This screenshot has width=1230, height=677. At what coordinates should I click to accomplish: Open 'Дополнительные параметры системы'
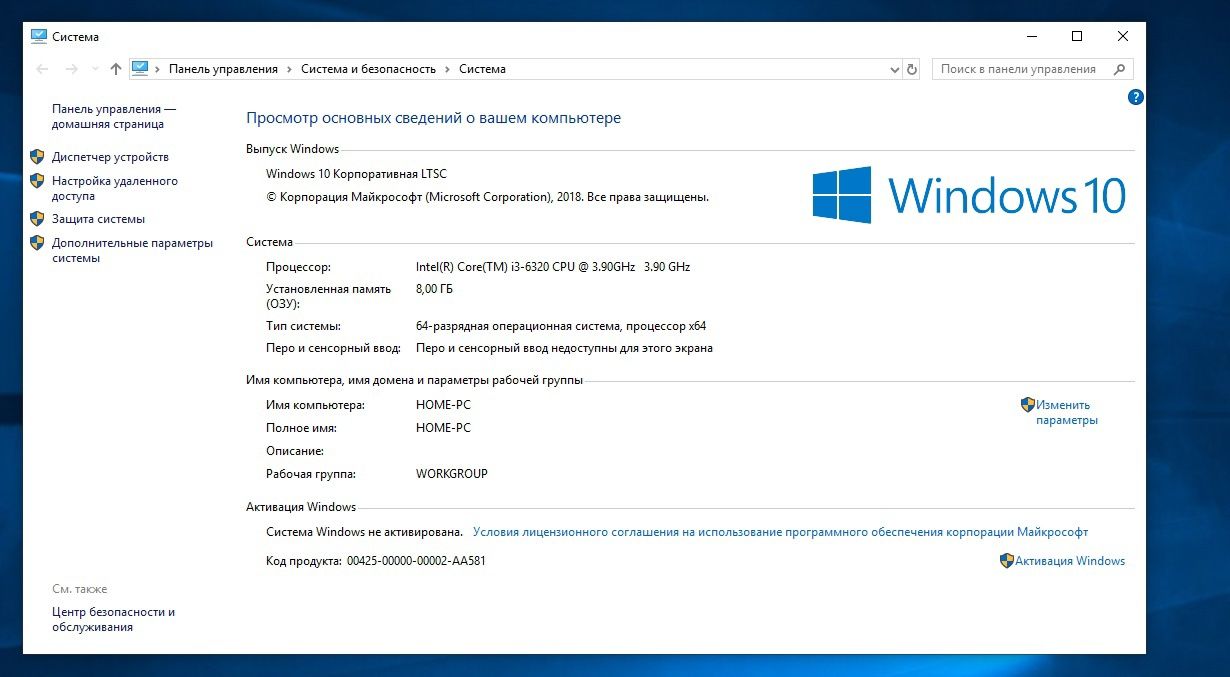point(133,250)
